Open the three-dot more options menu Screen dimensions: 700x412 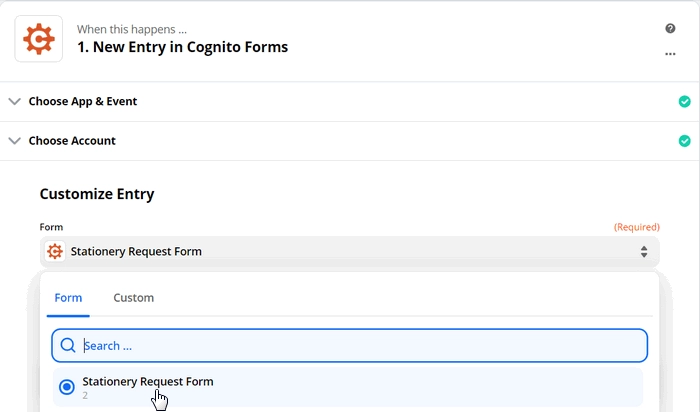pyautogui.click(x=670, y=54)
